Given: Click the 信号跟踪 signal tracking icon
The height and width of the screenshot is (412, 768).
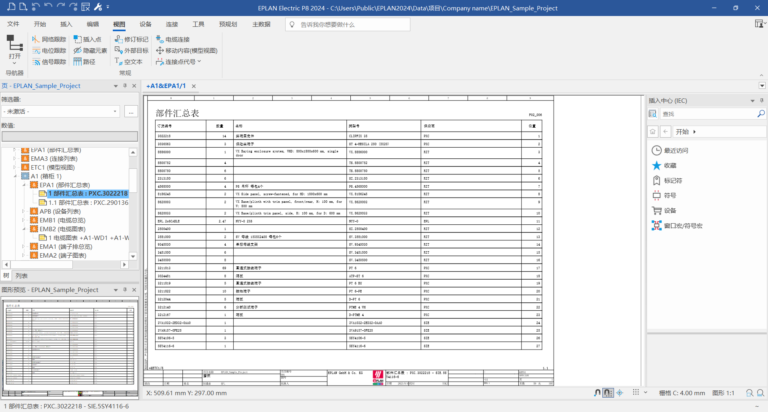Looking at the screenshot, I should click(x=36, y=62).
